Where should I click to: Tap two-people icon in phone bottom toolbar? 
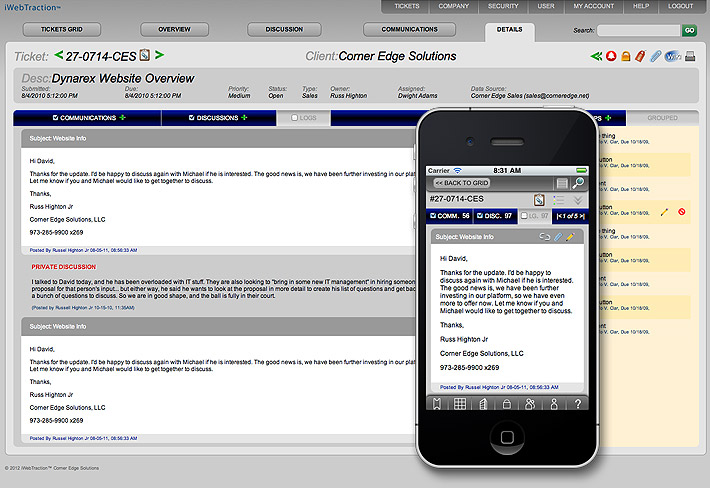tap(530, 404)
